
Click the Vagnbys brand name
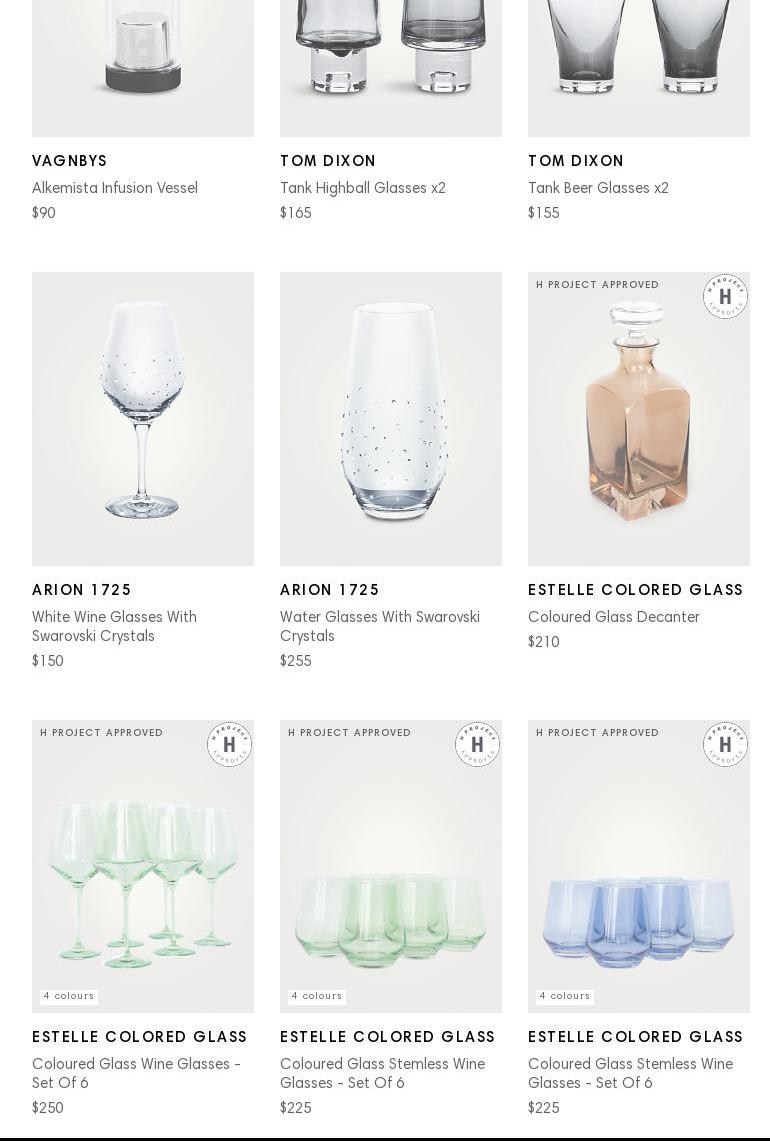[x=70, y=161]
